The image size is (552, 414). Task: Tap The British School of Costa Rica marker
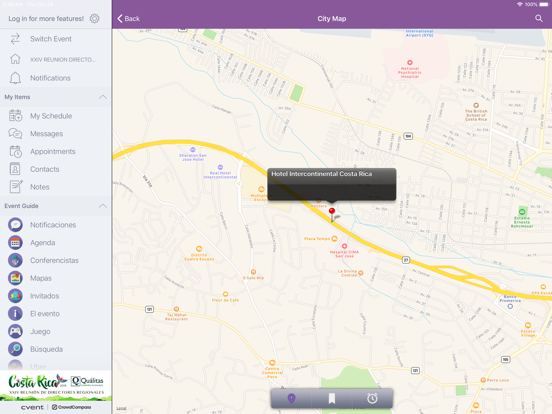[476, 105]
